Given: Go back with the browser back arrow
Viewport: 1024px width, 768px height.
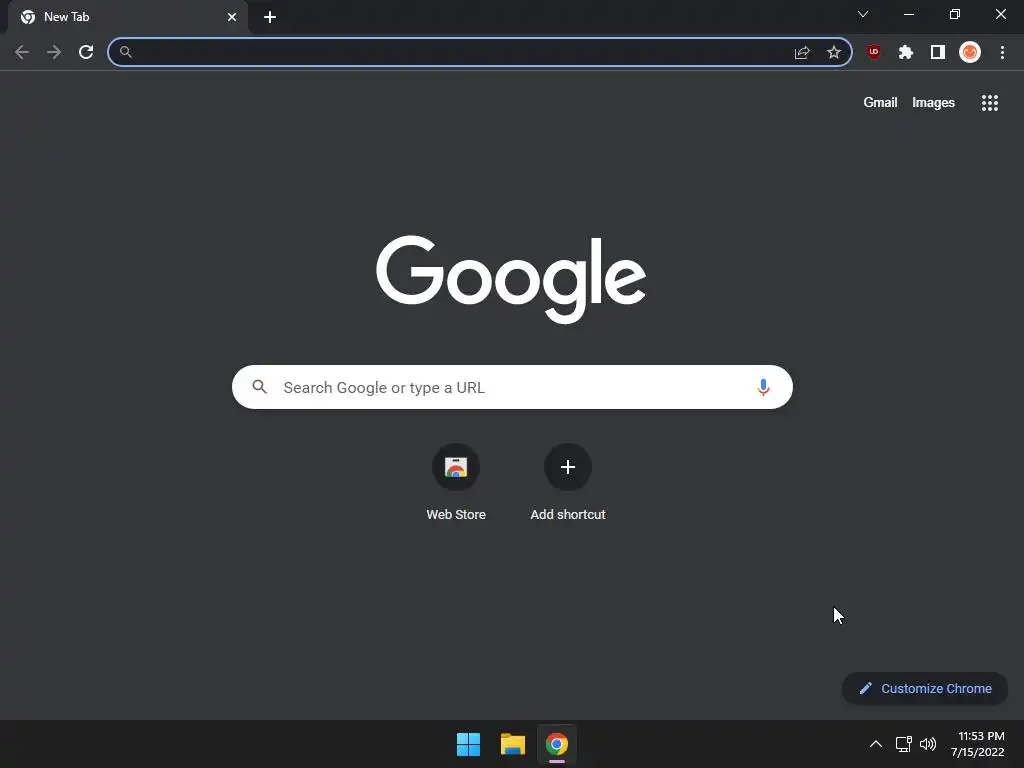Looking at the screenshot, I should point(22,52).
